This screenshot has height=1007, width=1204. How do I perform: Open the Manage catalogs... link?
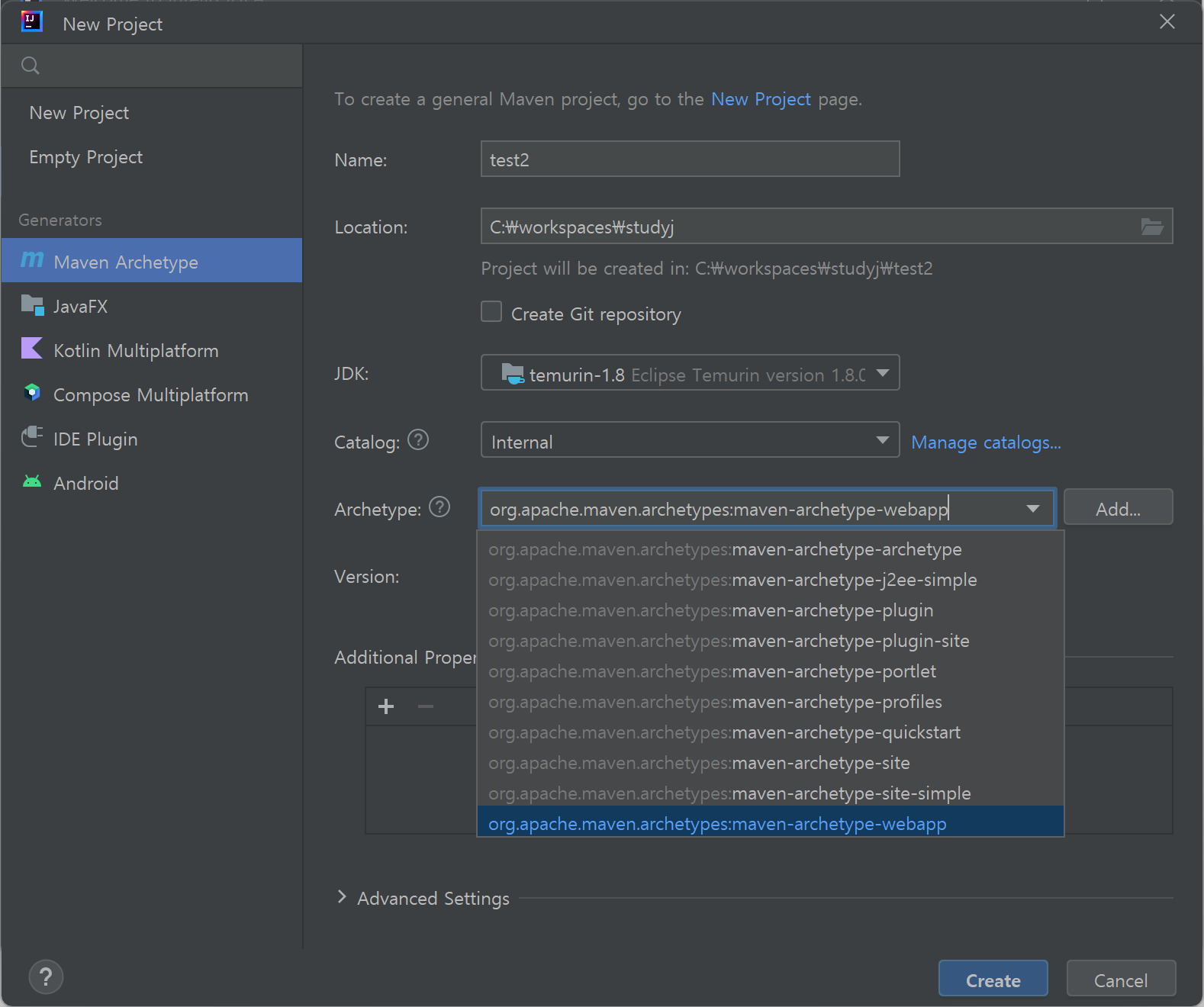tap(986, 442)
